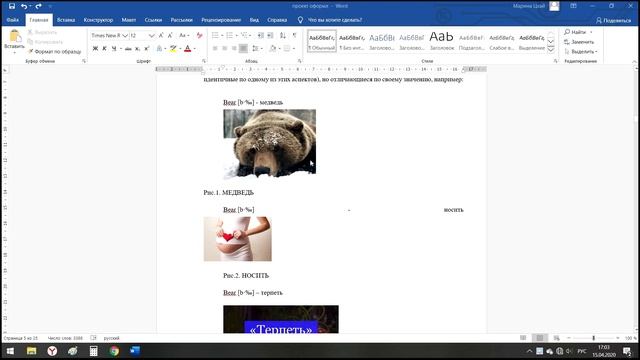Image resolution: width=640 pixels, height=360 pixels.
Task: Apply the red font color
Action: pos(187,49)
